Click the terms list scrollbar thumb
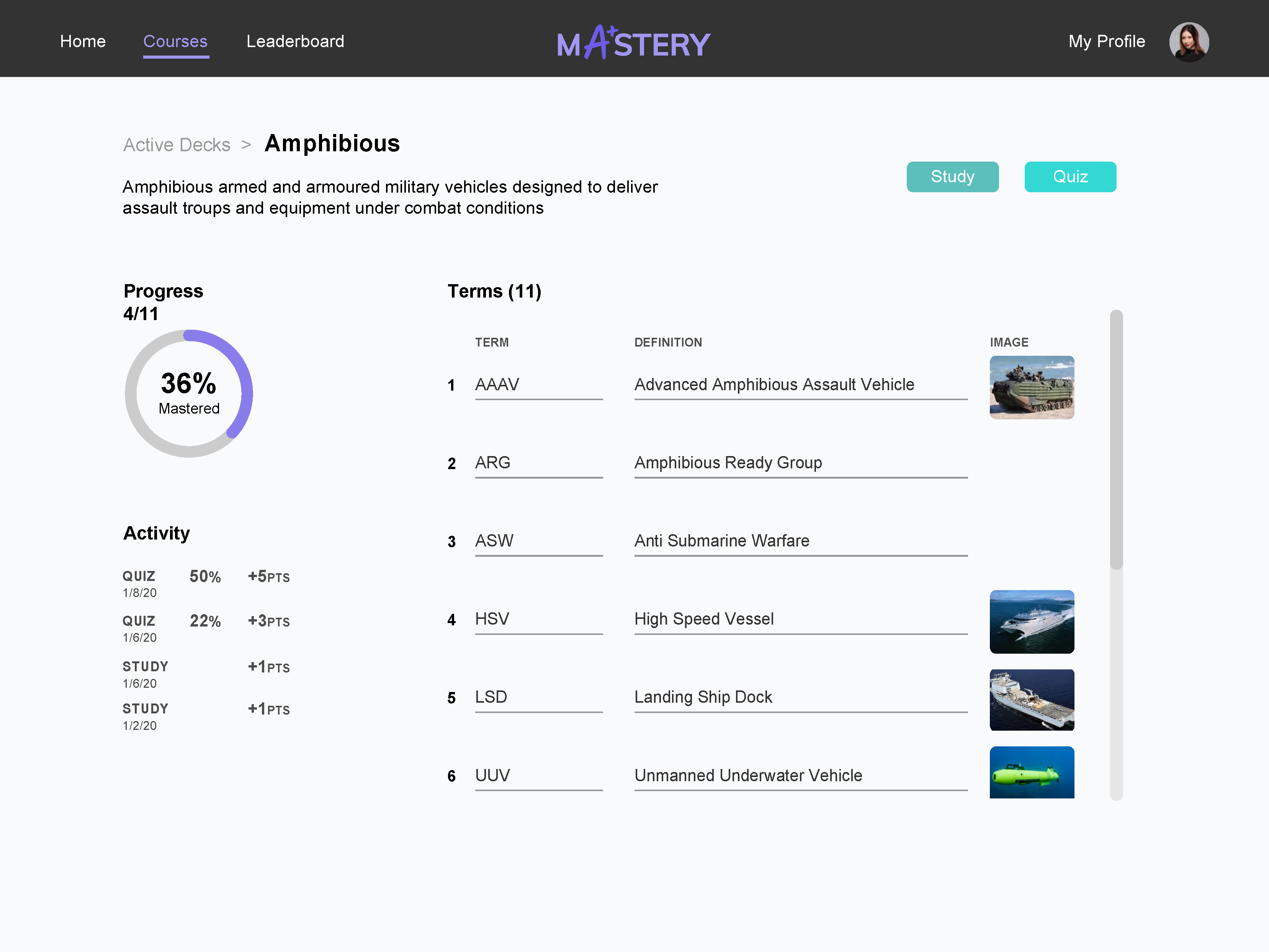Image resolution: width=1269 pixels, height=952 pixels. (1116, 439)
